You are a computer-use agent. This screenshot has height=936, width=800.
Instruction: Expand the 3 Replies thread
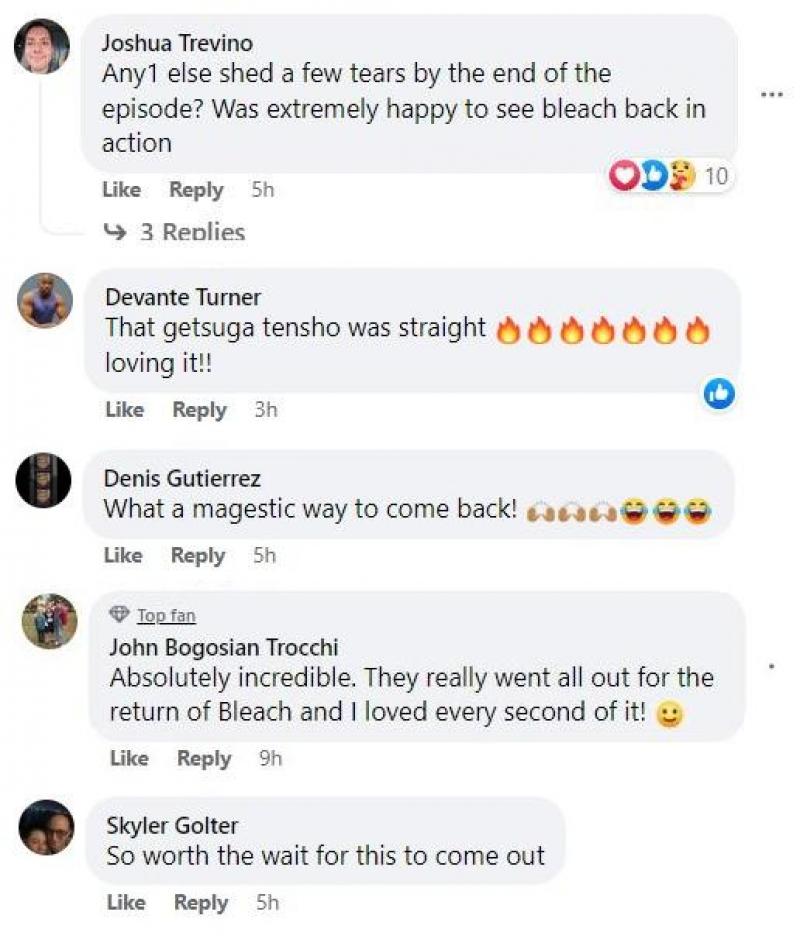pyautogui.click(x=175, y=232)
